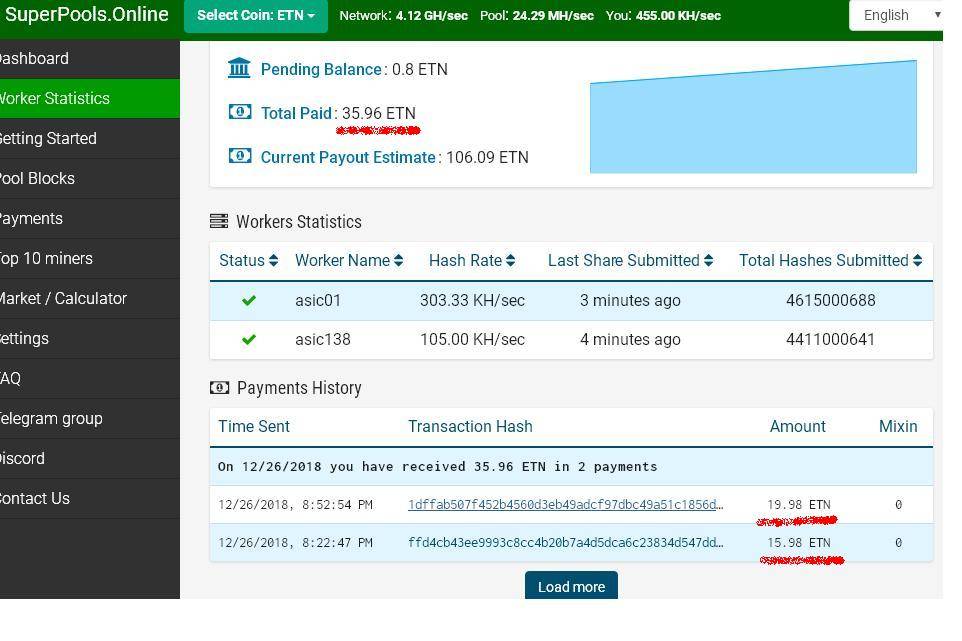Sort by Hash Rate column arrows

[510, 261]
